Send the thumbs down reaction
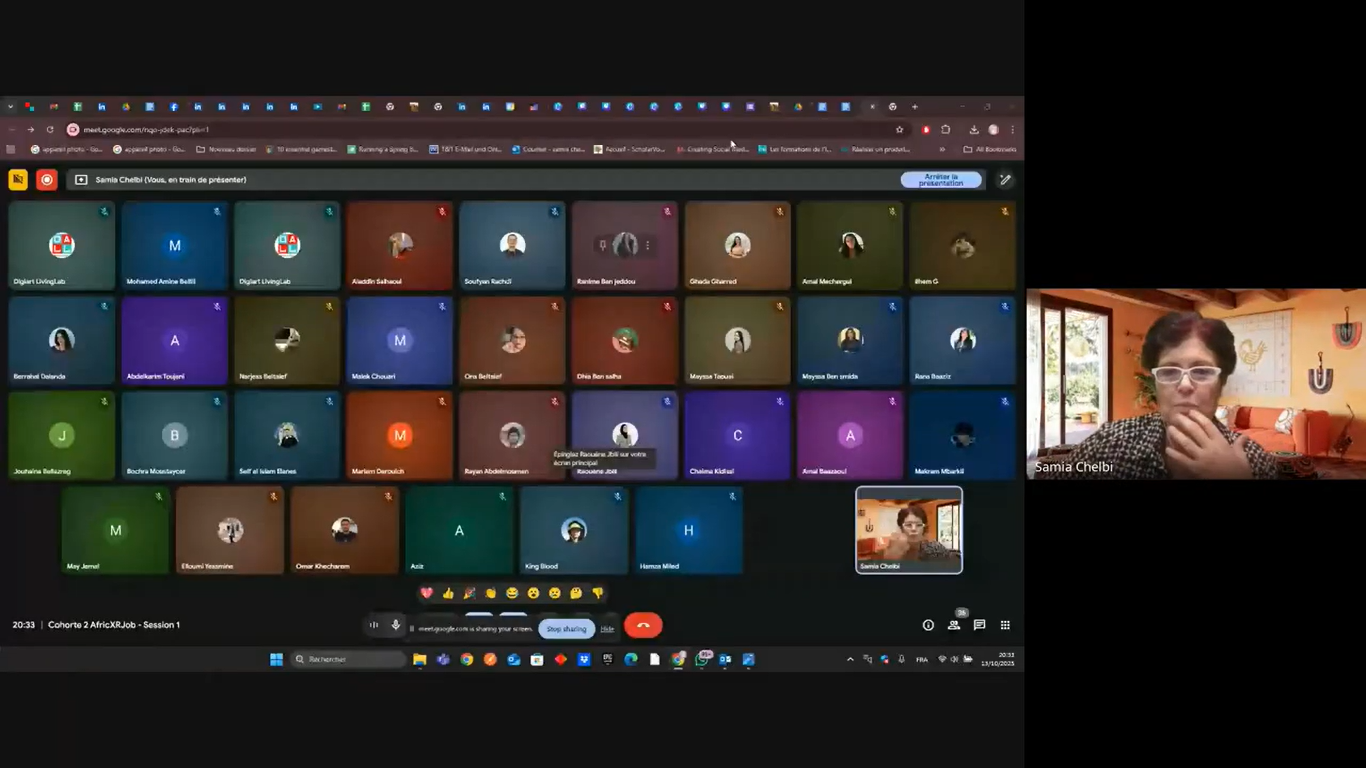This screenshot has width=1366, height=768. click(x=598, y=593)
